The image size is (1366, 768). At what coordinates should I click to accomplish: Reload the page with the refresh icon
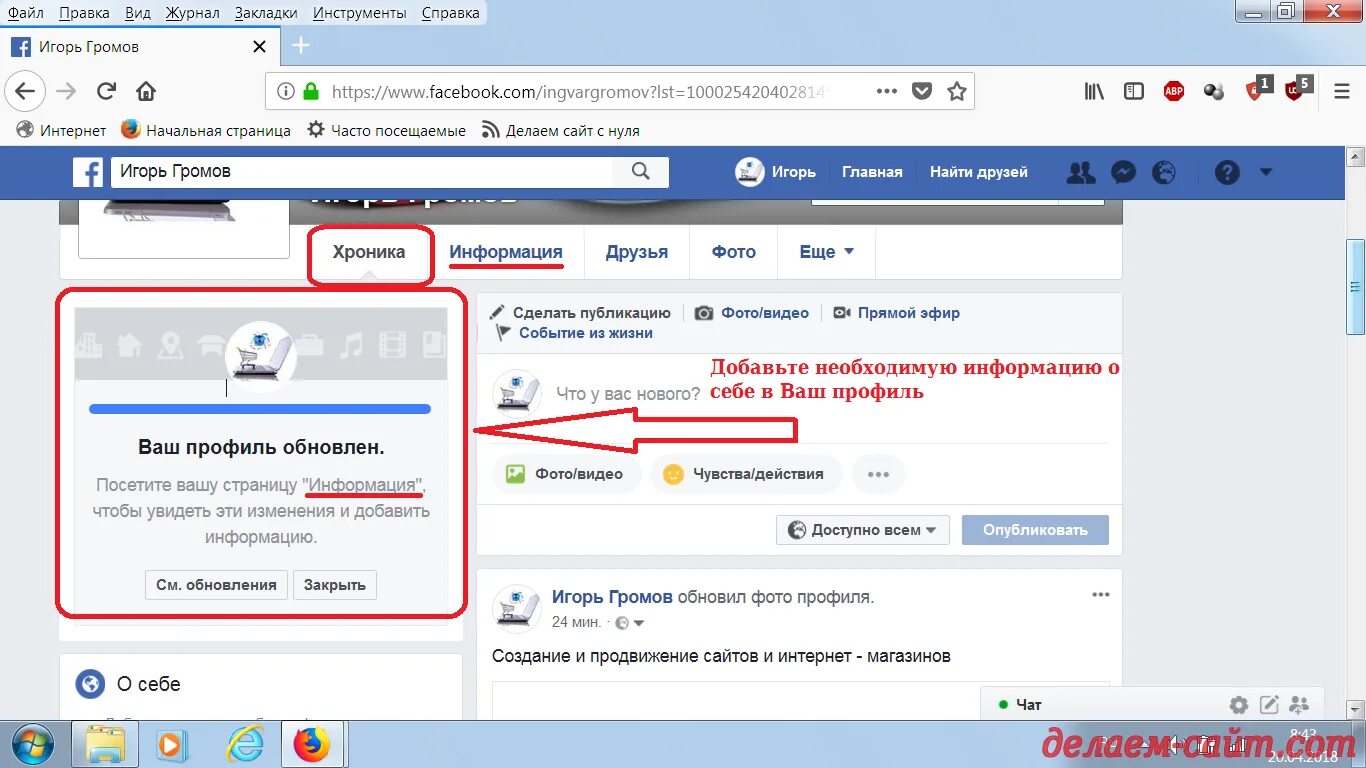coord(106,91)
